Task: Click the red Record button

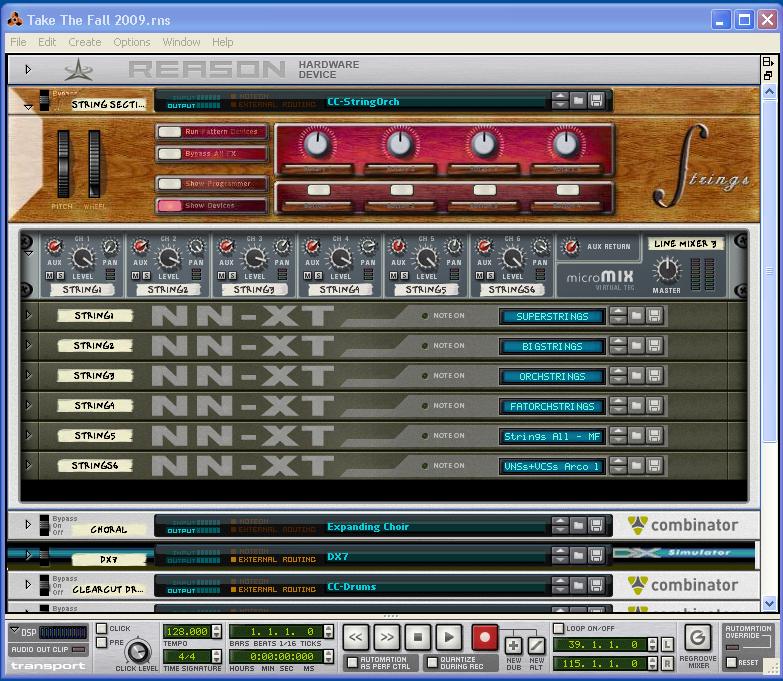Action: 484,637
